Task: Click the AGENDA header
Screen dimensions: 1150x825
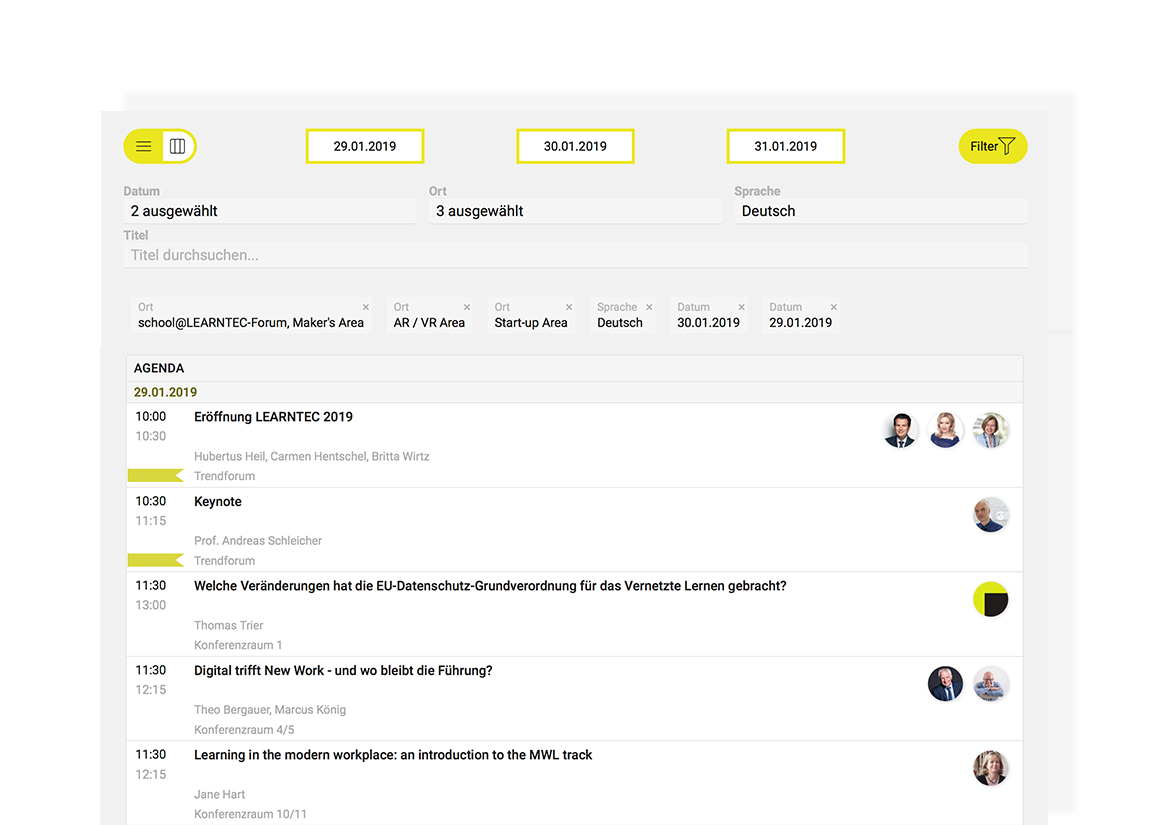Action: pyautogui.click(x=158, y=368)
